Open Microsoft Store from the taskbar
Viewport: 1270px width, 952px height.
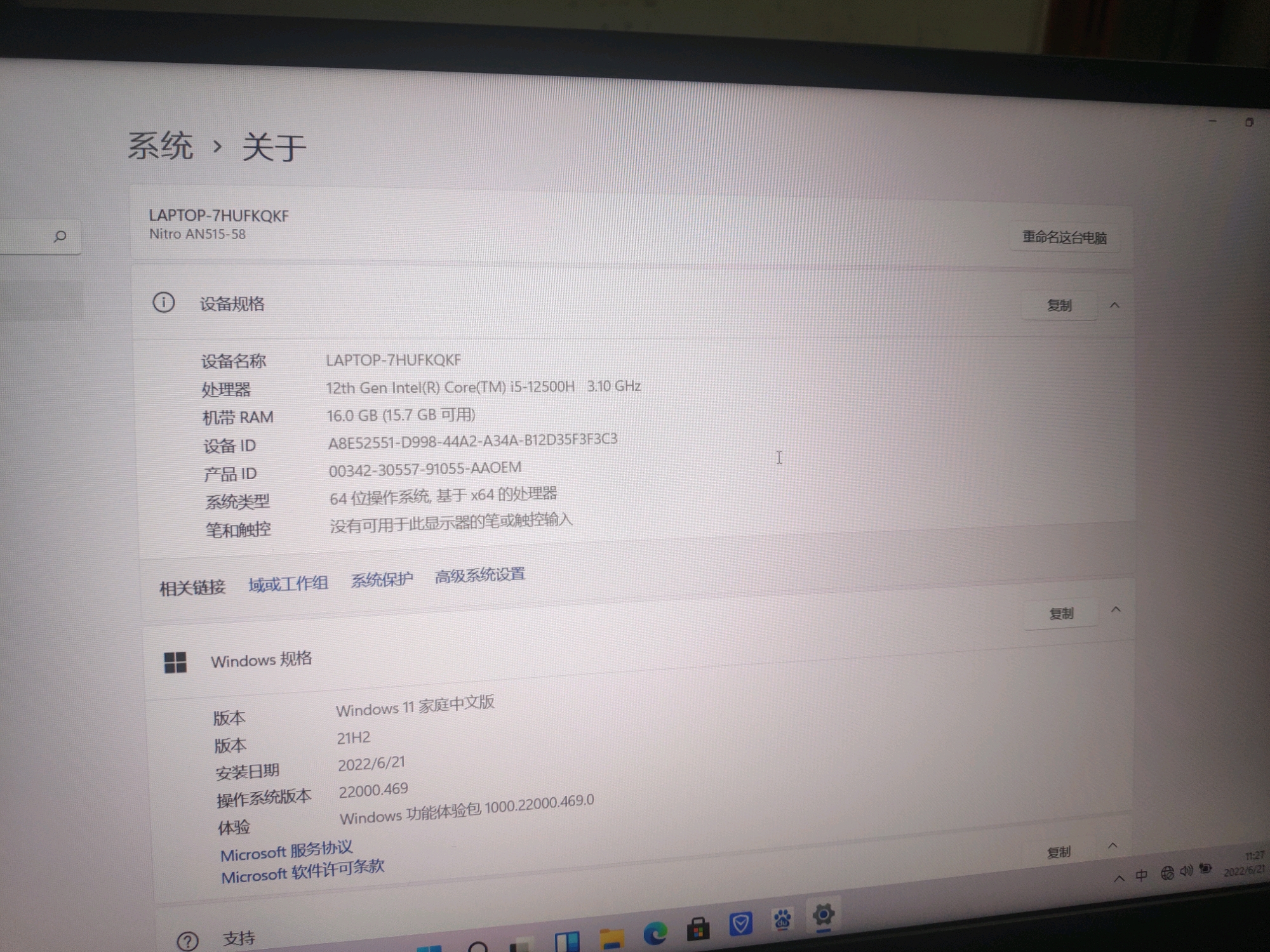[x=698, y=929]
